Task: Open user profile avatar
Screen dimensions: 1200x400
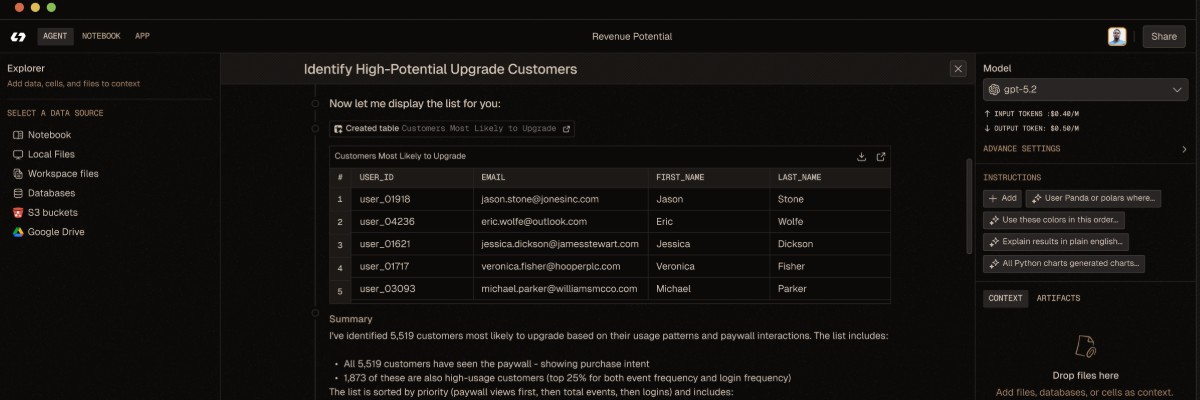Action: click(1117, 37)
